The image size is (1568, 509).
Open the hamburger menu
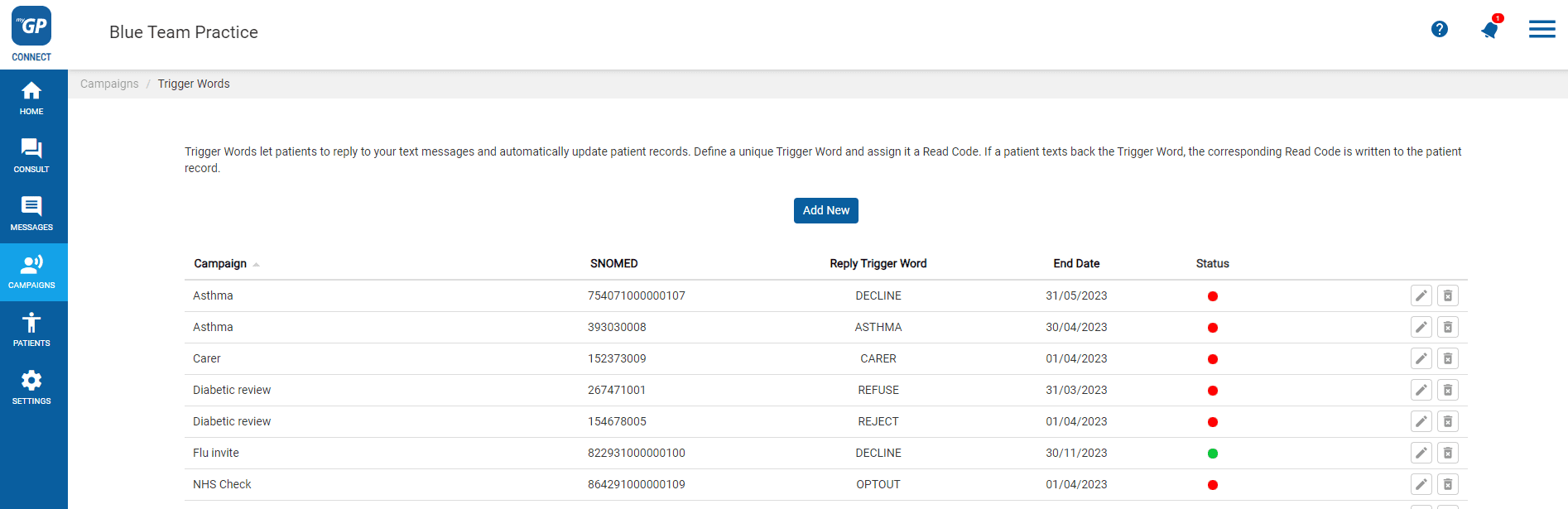coord(1542,30)
